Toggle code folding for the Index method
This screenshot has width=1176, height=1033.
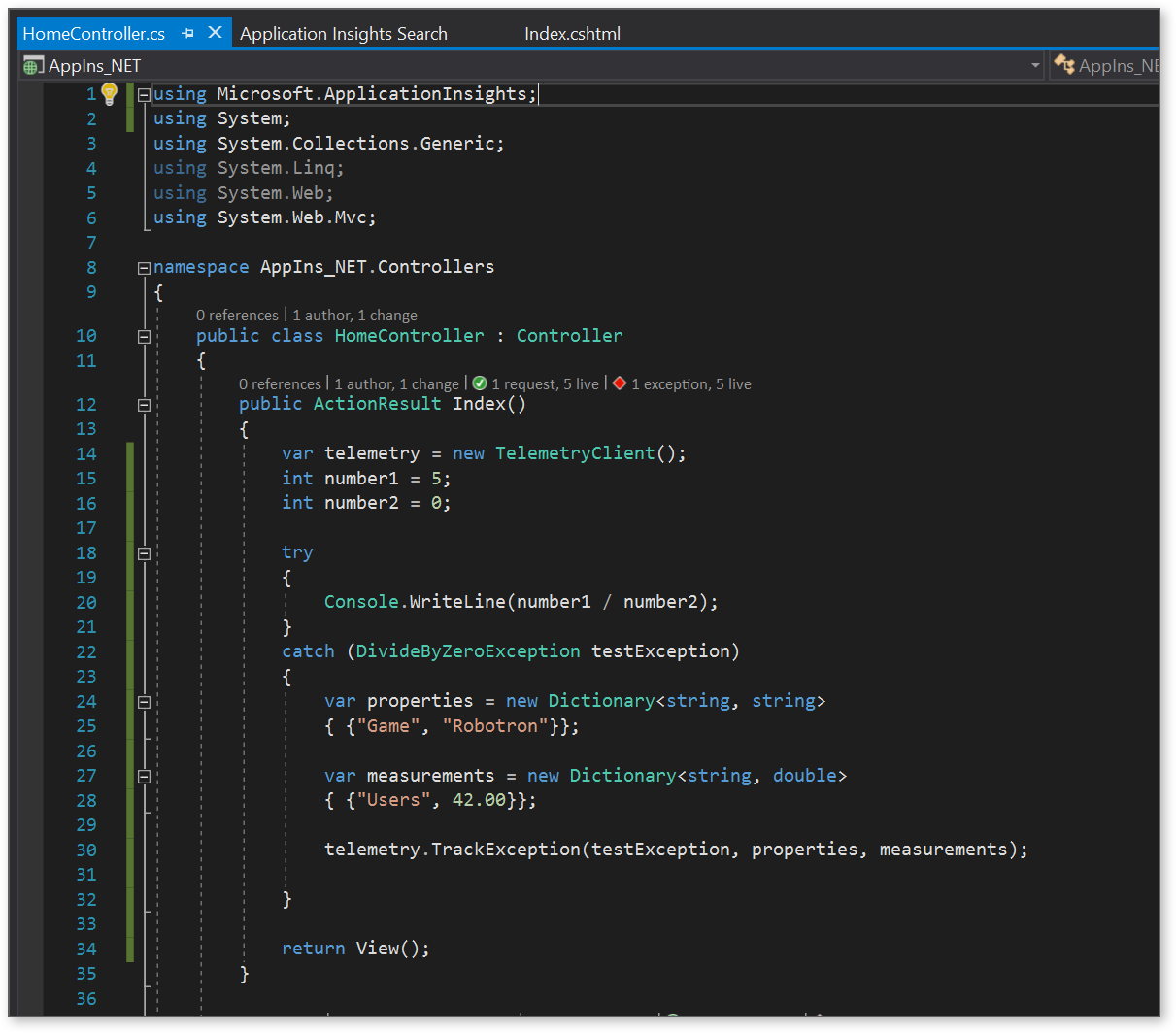[x=143, y=404]
